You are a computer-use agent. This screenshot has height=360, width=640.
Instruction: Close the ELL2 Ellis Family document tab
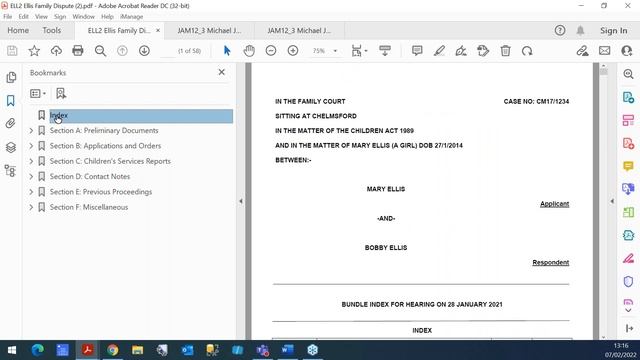pos(158,31)
